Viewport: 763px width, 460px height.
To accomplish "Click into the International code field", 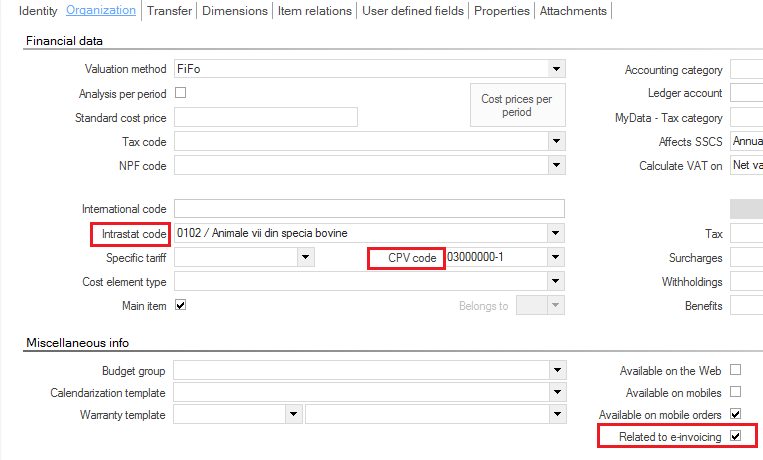I will pos(369,209).
